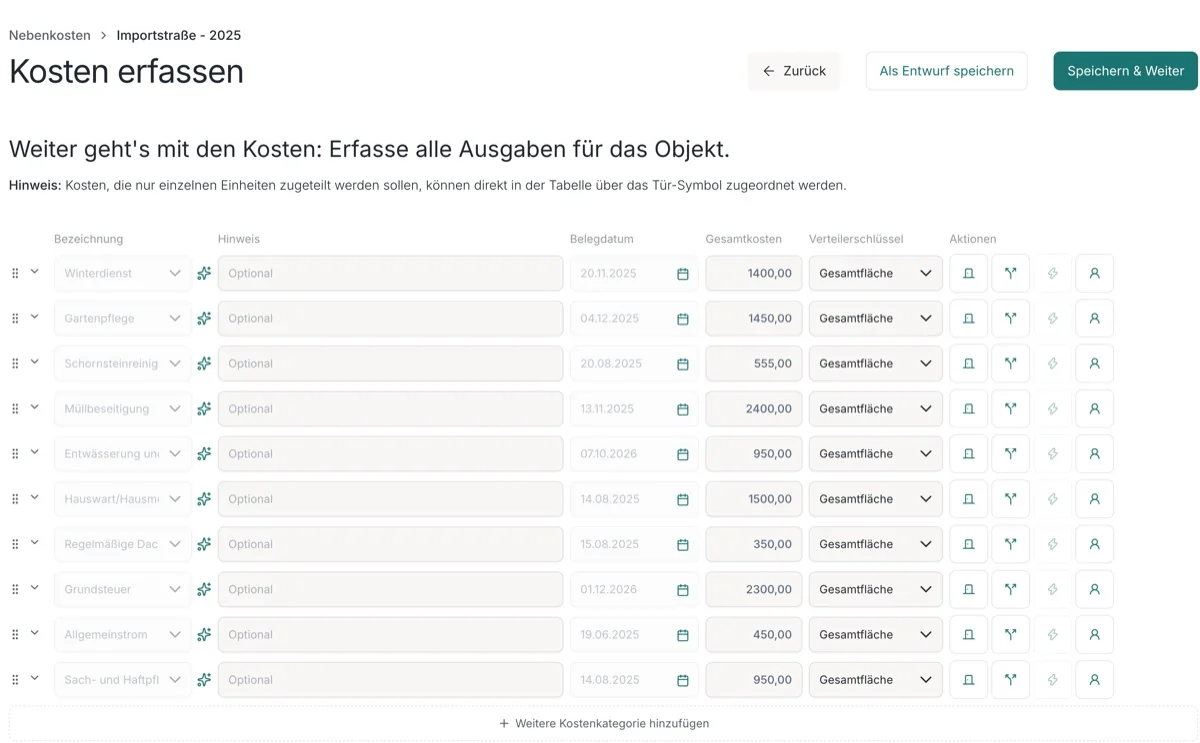Viewport: 1200px width, 743px height.
Task: Open Verteilerschlüssel dropdown in Sach- und Haftpfl row
Action: pos(875,679)
